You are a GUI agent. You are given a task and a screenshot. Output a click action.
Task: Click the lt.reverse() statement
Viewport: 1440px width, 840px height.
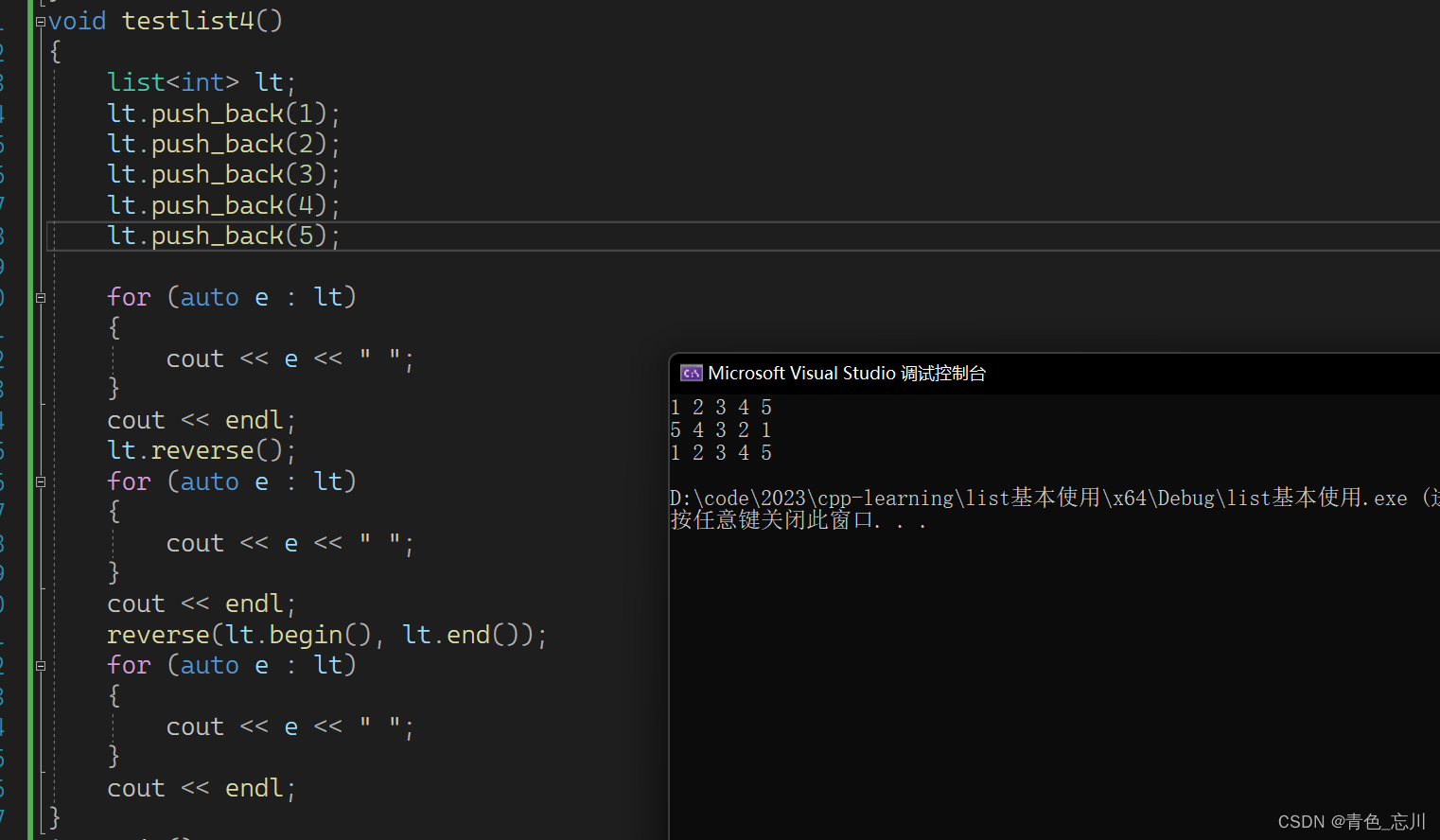click(x=202, y=450)
